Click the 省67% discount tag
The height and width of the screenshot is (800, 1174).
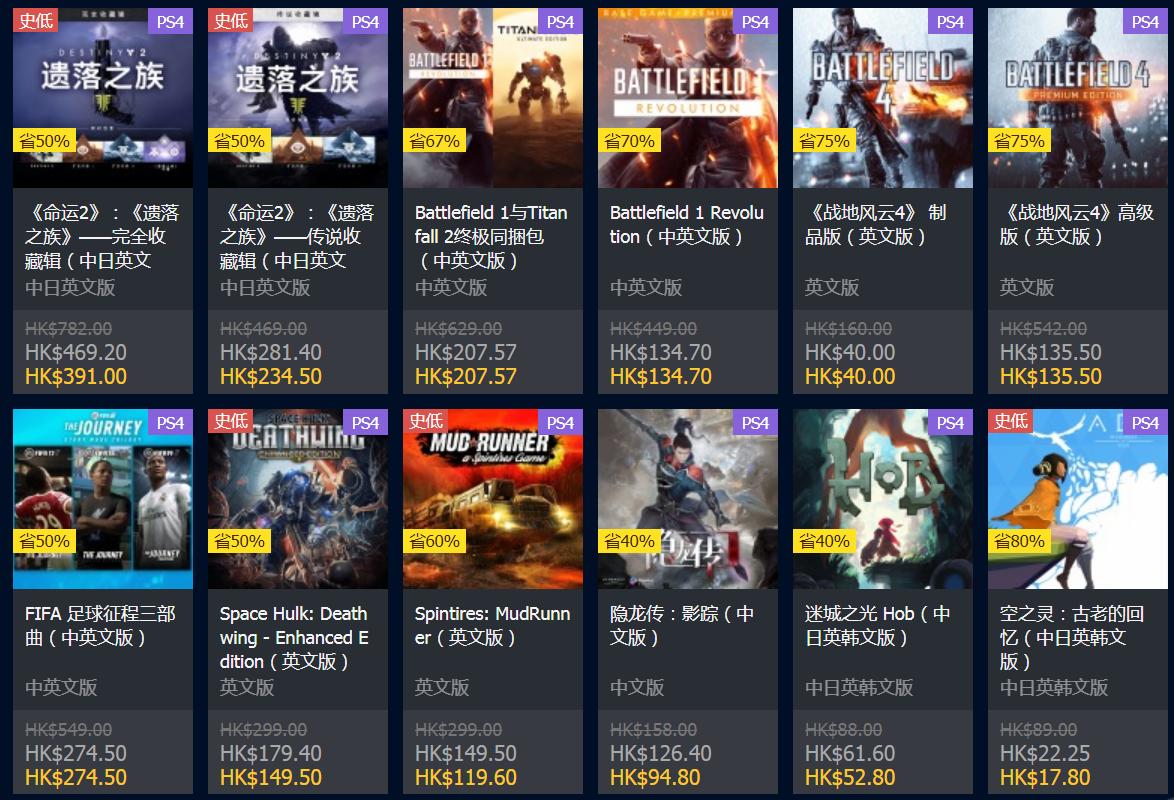(434, 140)
